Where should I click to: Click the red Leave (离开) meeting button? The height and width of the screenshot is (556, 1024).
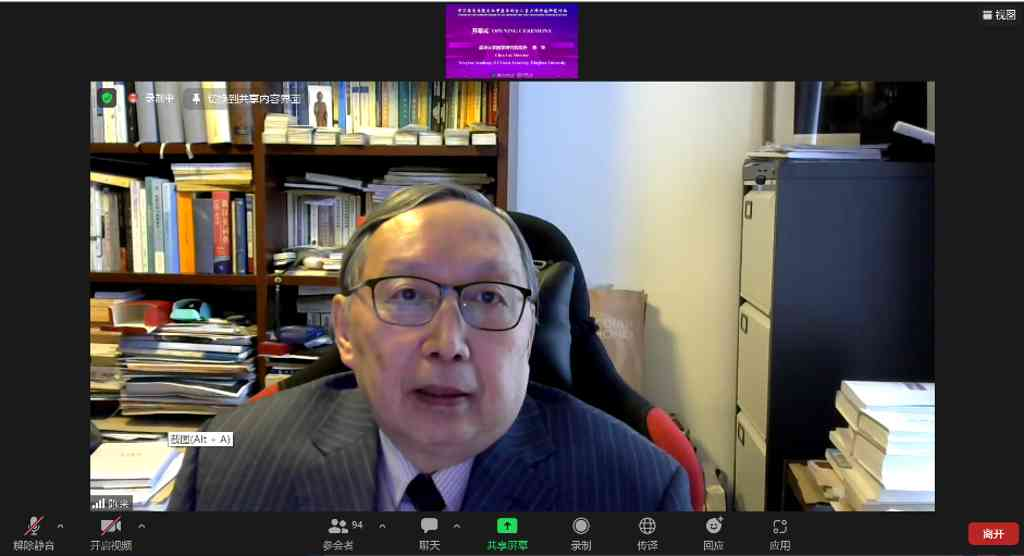click(993, 534)
